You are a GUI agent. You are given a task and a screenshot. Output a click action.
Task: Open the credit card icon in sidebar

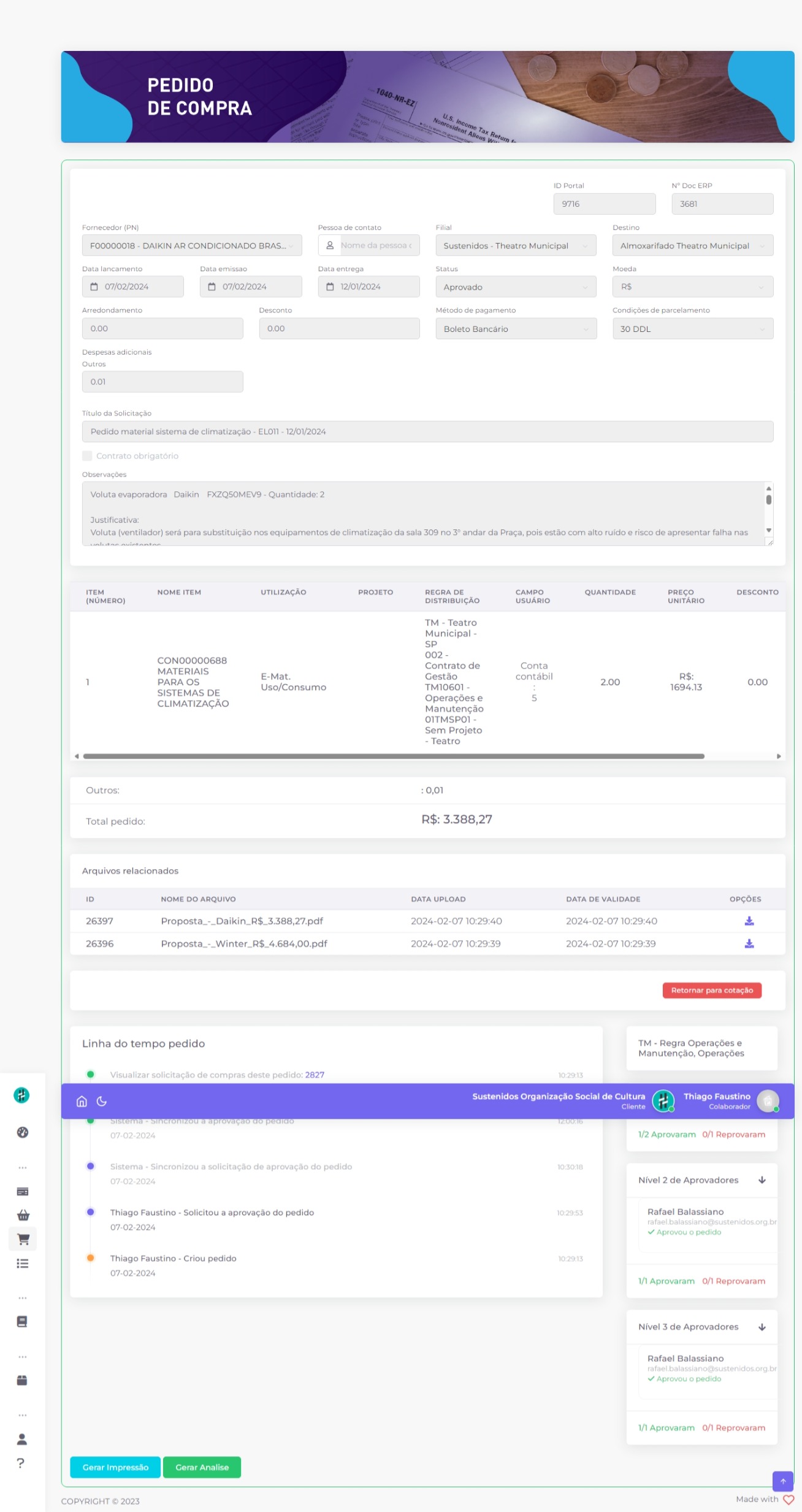(23, 1191)
